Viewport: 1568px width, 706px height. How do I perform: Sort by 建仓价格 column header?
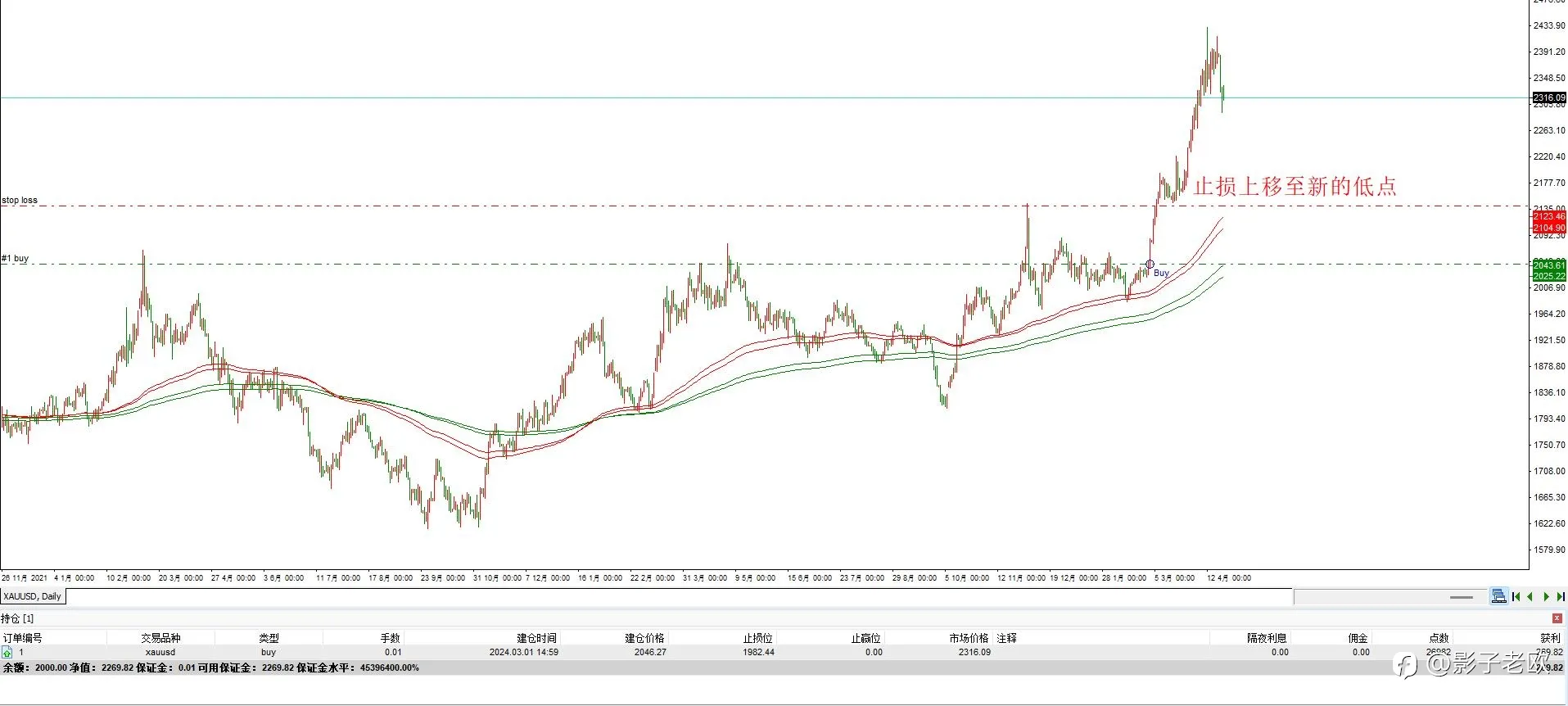645,638
